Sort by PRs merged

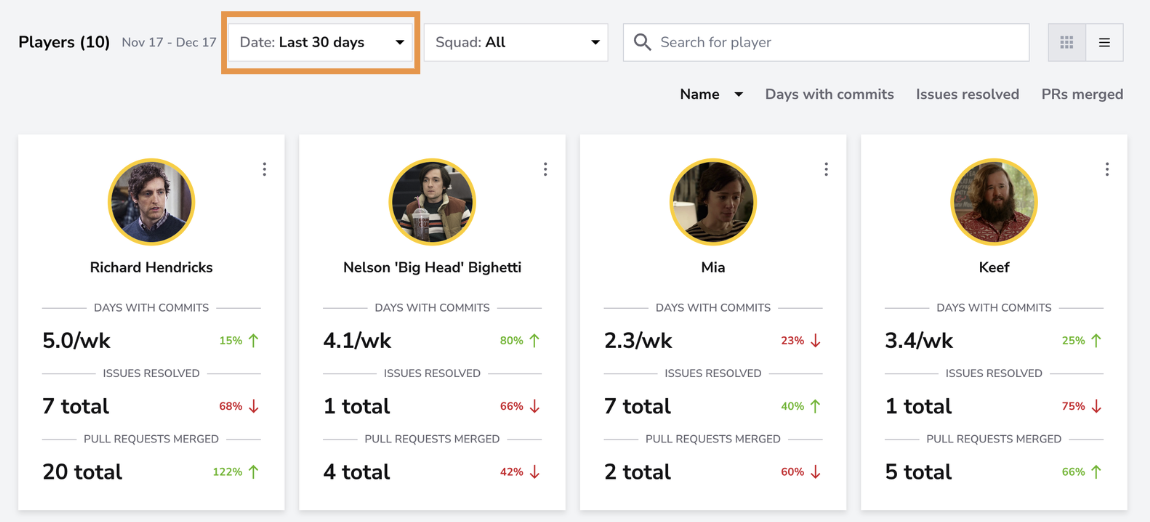[1083, 94]
